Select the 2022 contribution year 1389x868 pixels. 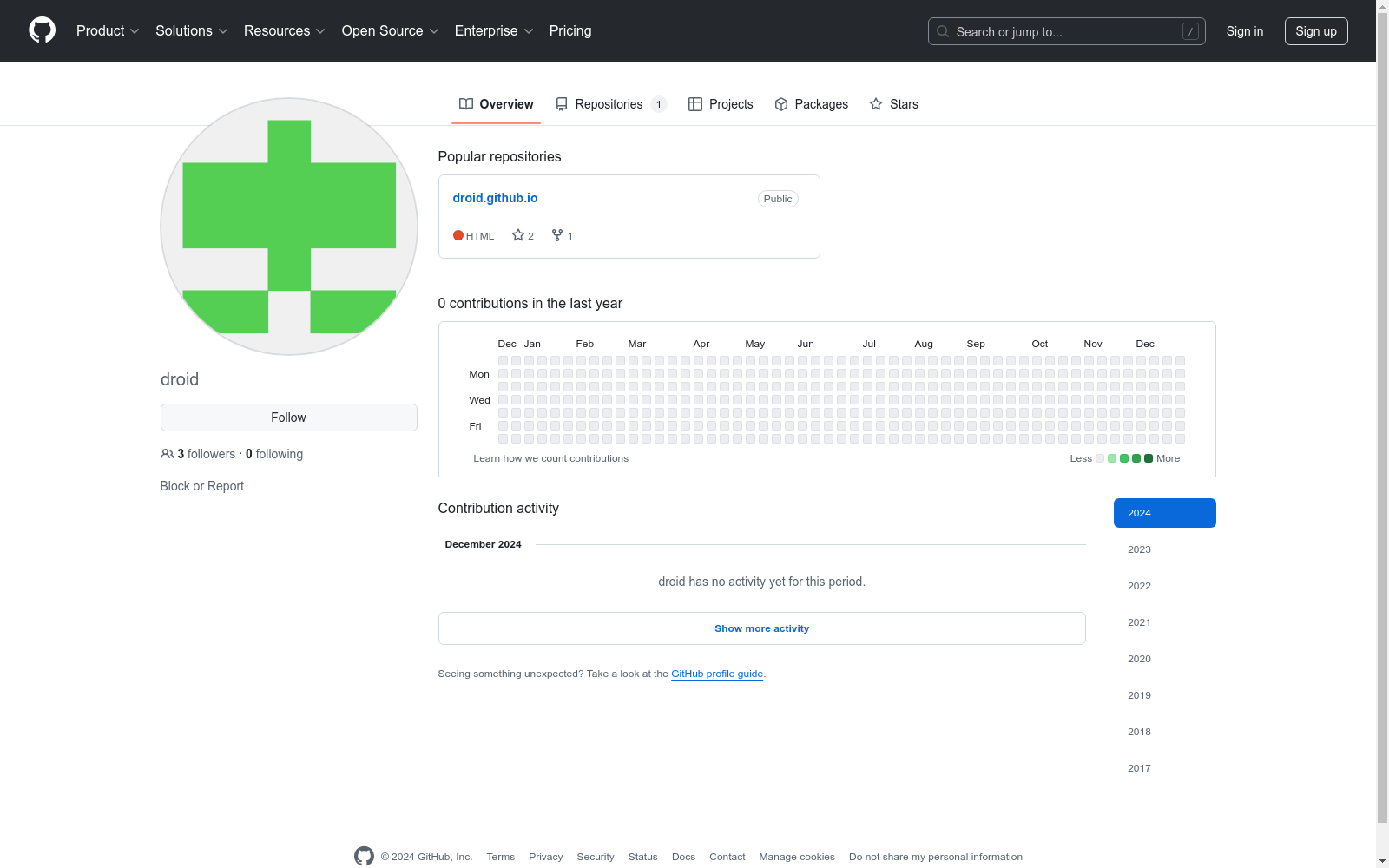[x=1165, y=586]
